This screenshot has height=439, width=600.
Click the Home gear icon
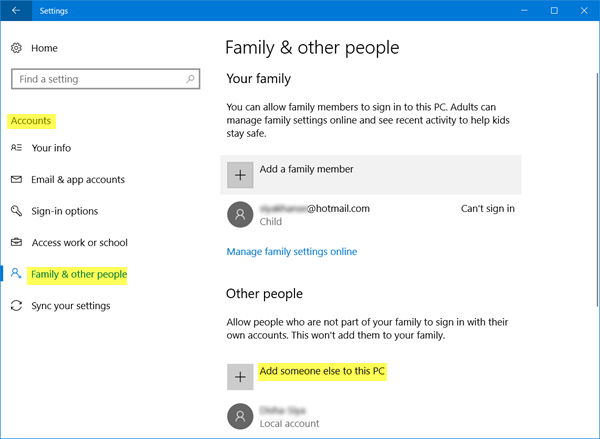pyautogui.click(x=15, y=48)
